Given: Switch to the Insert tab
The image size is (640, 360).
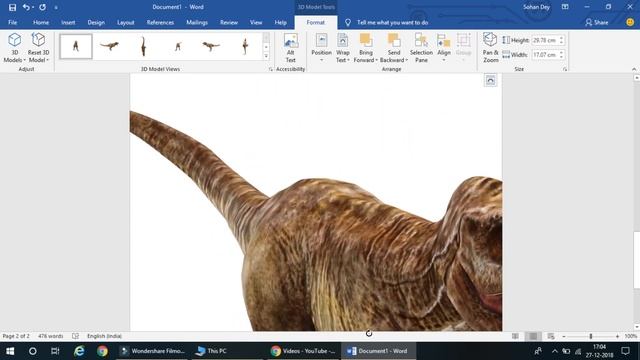Looking at the screenshot, I should 68,22.
